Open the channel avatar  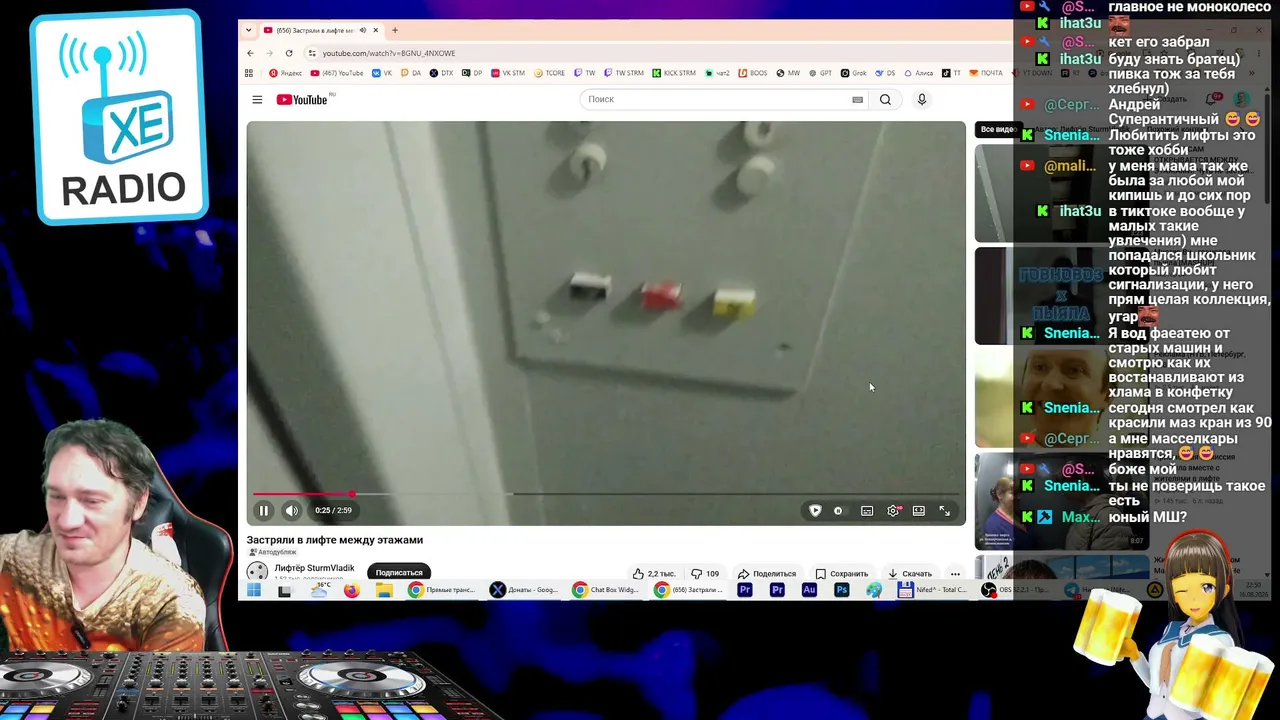(257, 572)
